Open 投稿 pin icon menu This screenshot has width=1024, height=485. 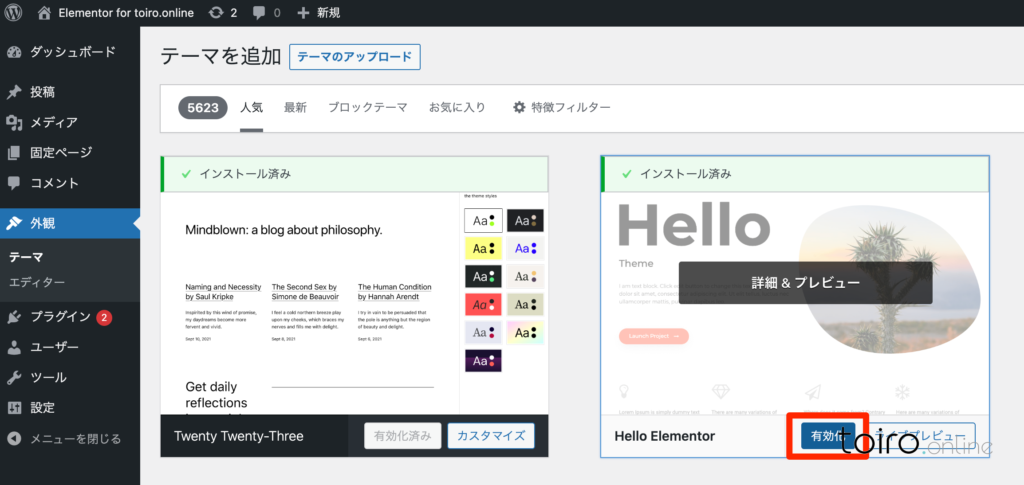pos(14,92)
